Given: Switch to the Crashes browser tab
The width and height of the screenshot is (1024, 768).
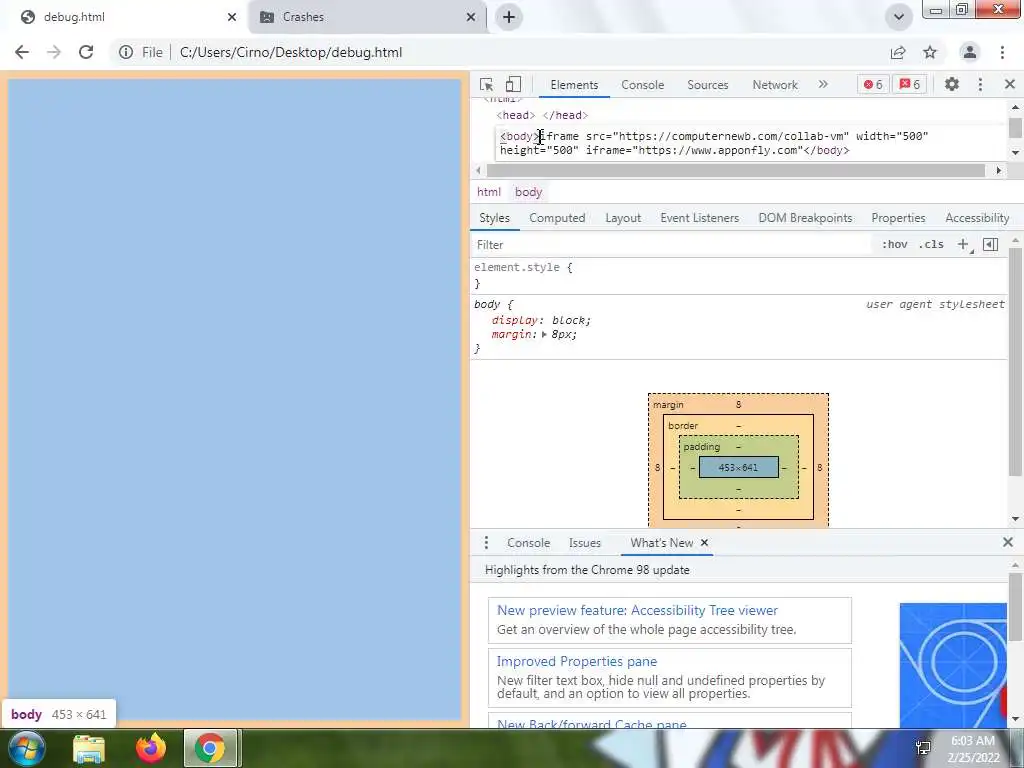Looking at the screenshot, I should click(368, 17).
